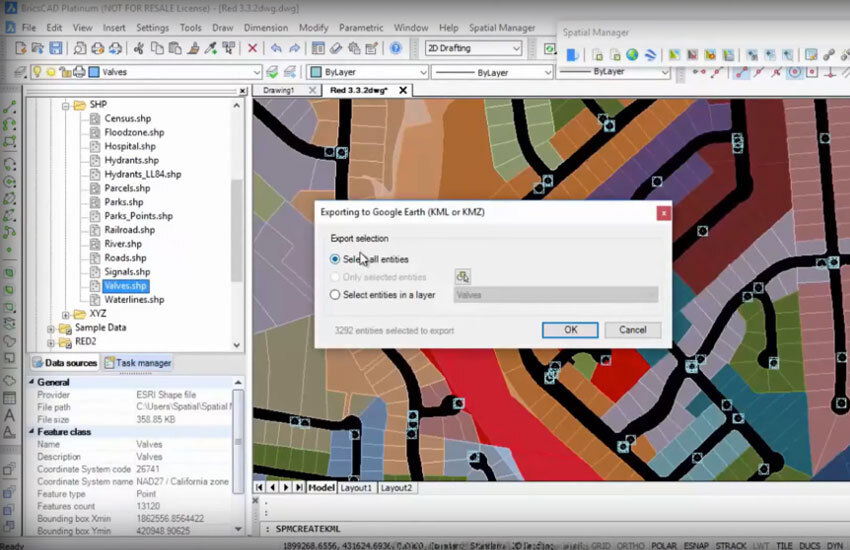Screen dimensions: 850x550
Task: Open the Valves layer dropdown
Action: pyautogui.click(x=256, y=72)
